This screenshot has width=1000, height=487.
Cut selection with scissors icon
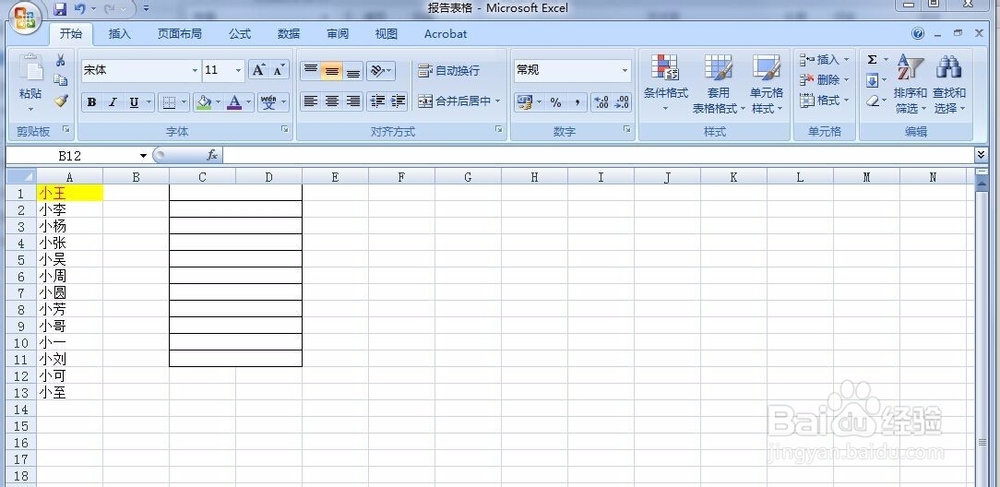[x=61, y=60]
